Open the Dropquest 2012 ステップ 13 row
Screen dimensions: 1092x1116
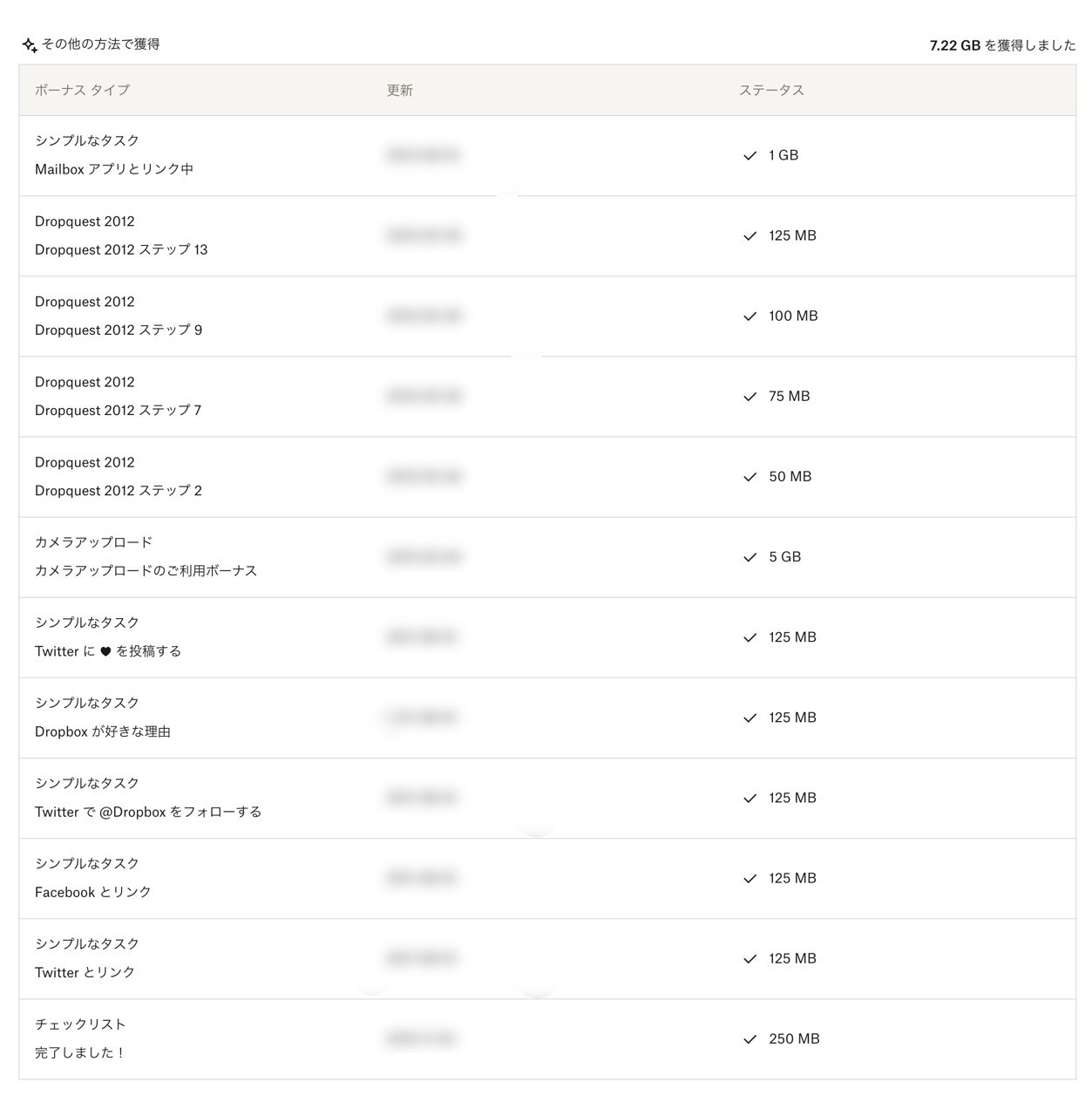click(547, 236)
